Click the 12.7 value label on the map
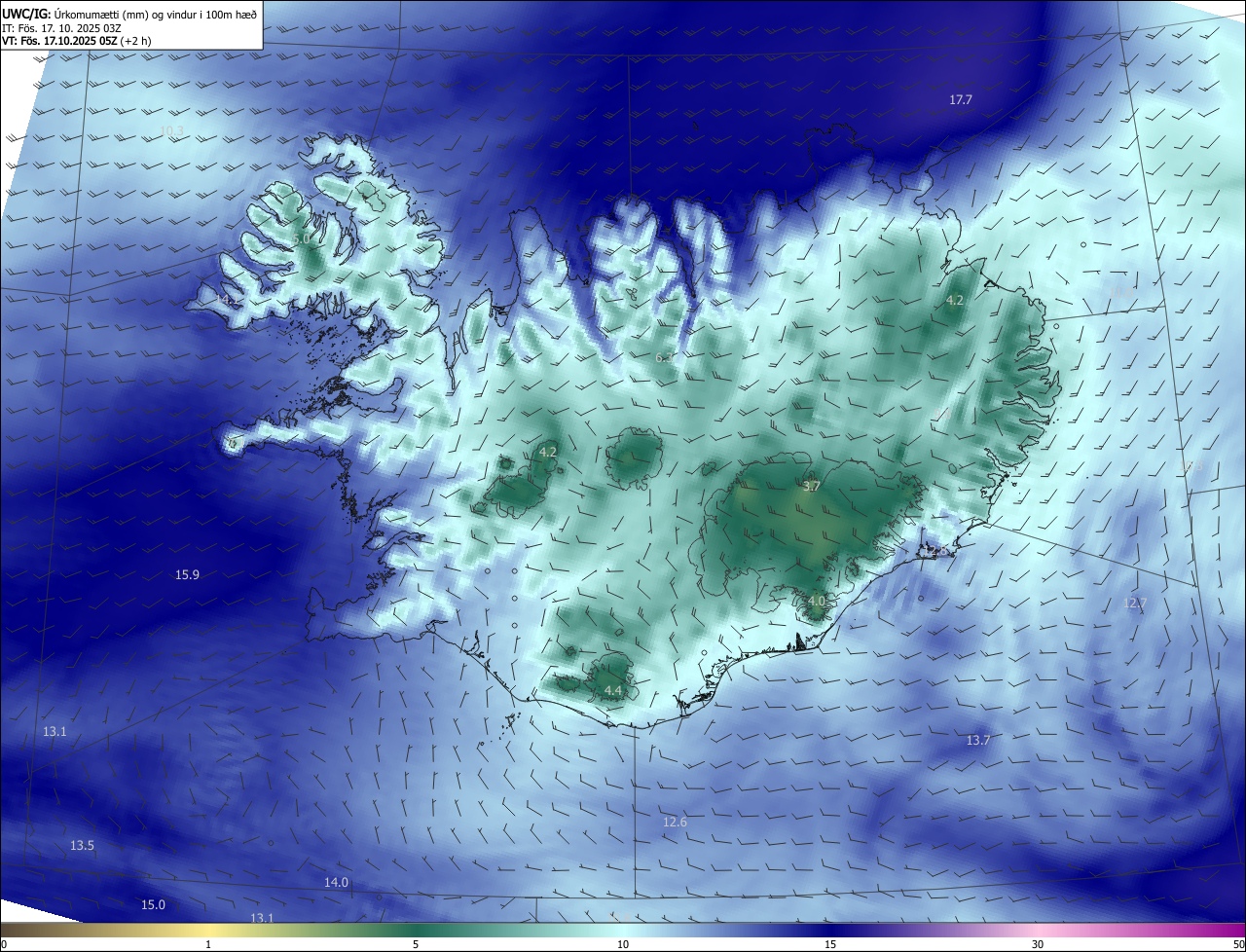The height and width of the screenshot is (952, 1246). [1134, 604]
